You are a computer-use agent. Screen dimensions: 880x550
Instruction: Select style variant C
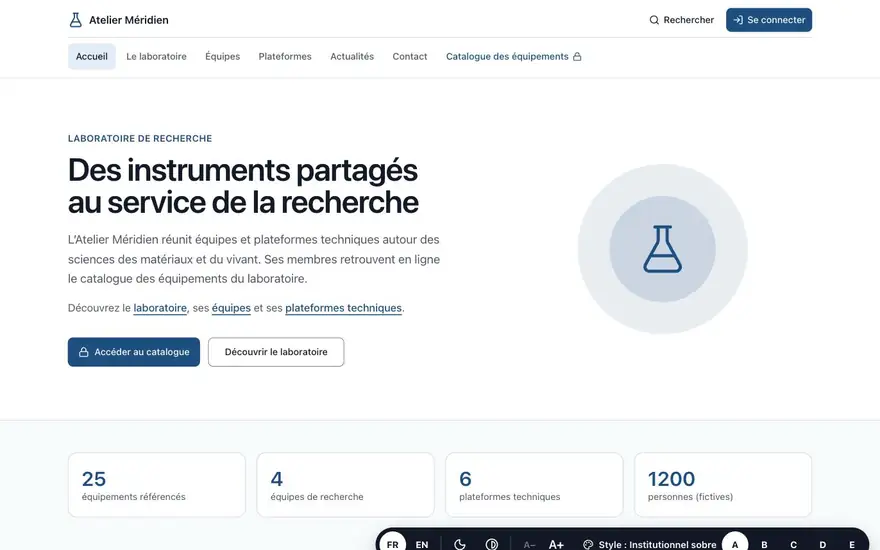click(793, 544)
